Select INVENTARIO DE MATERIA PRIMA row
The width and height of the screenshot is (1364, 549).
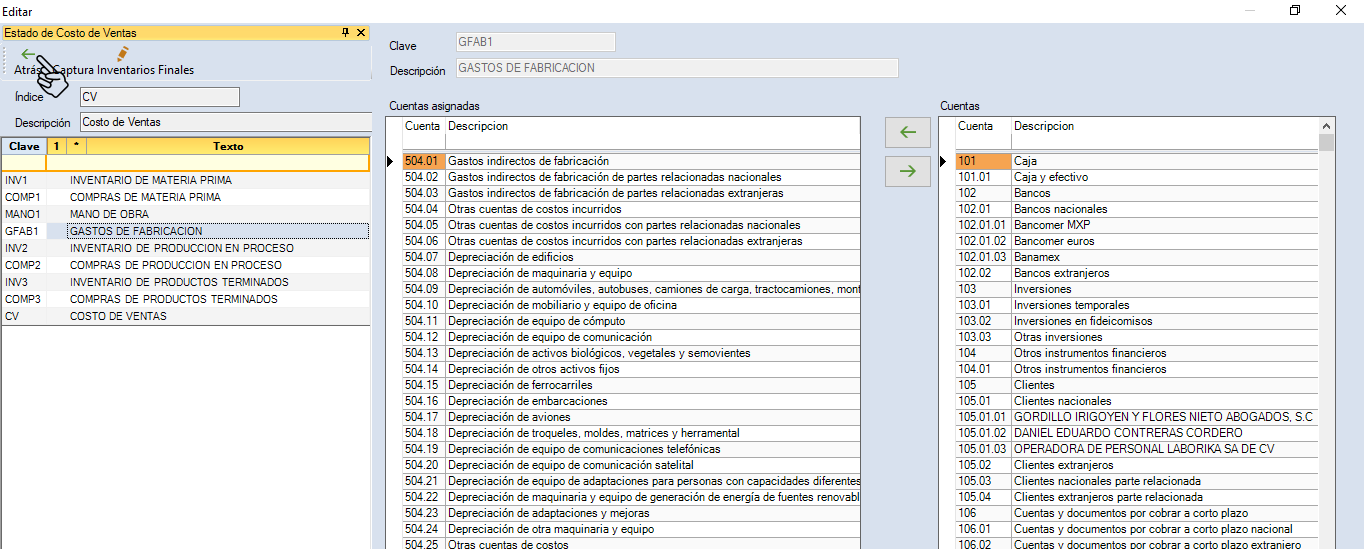coord(150,180)
